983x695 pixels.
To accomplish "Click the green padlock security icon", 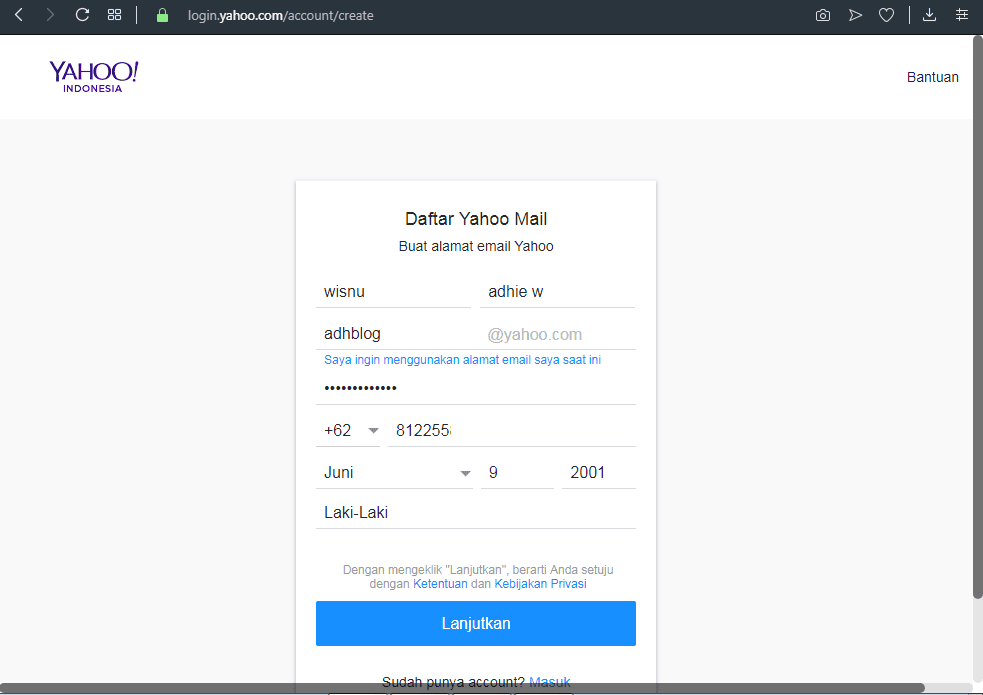I will tap(162, 16).
